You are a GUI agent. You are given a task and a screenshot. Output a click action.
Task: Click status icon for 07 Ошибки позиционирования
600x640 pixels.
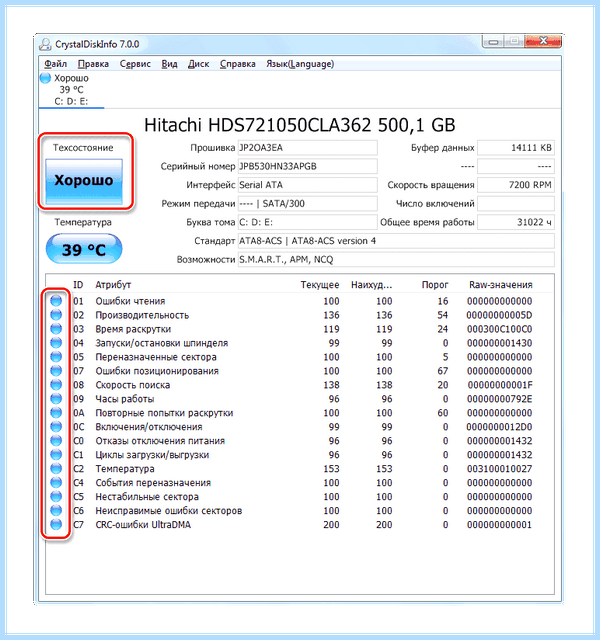pyautogui.click(x=56, y=371)
